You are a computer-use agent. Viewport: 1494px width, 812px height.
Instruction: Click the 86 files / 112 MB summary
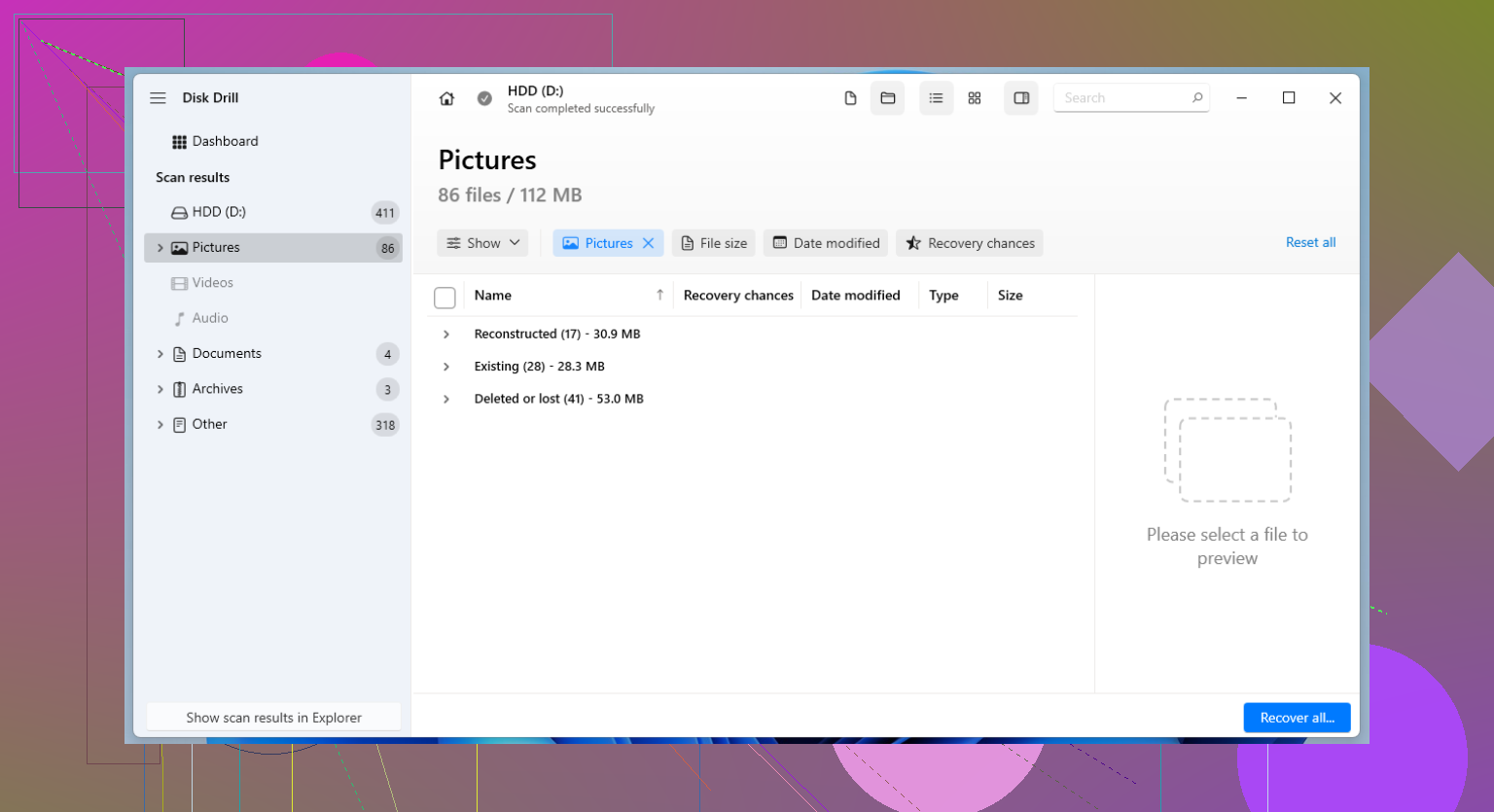(510, 195)
